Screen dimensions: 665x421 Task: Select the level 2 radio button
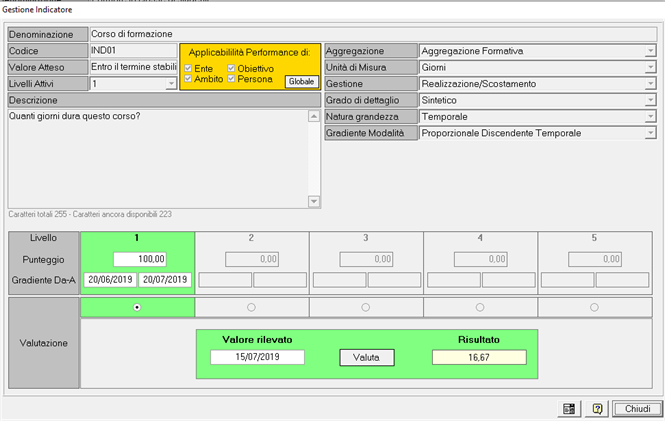point(251,307)
